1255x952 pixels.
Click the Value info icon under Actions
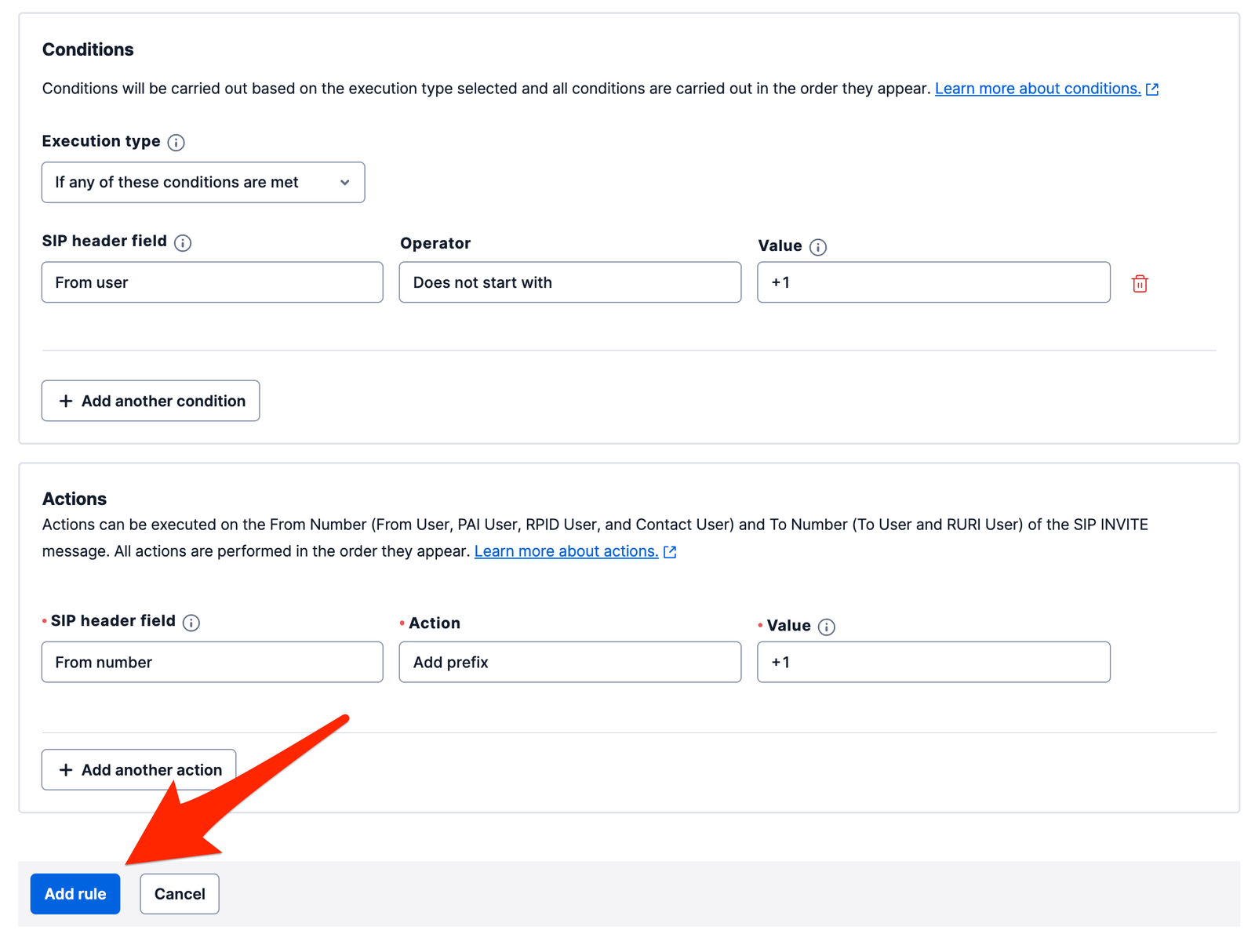pyautogui.click(x=827, y=627)
